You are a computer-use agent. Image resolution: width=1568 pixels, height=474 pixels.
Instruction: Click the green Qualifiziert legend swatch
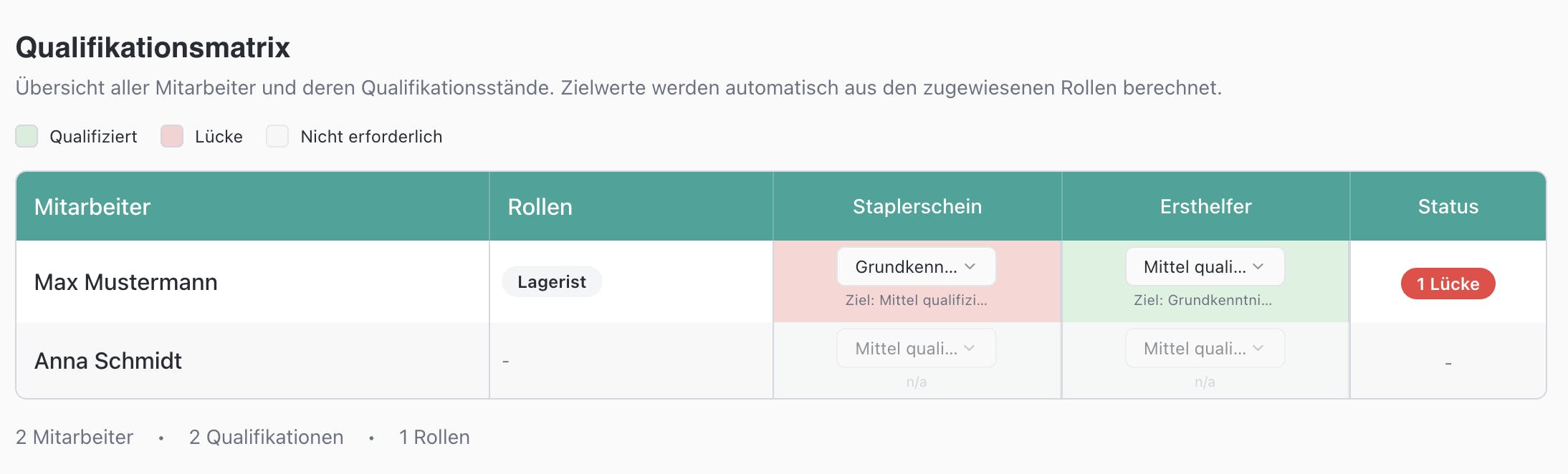pos(27,136)
